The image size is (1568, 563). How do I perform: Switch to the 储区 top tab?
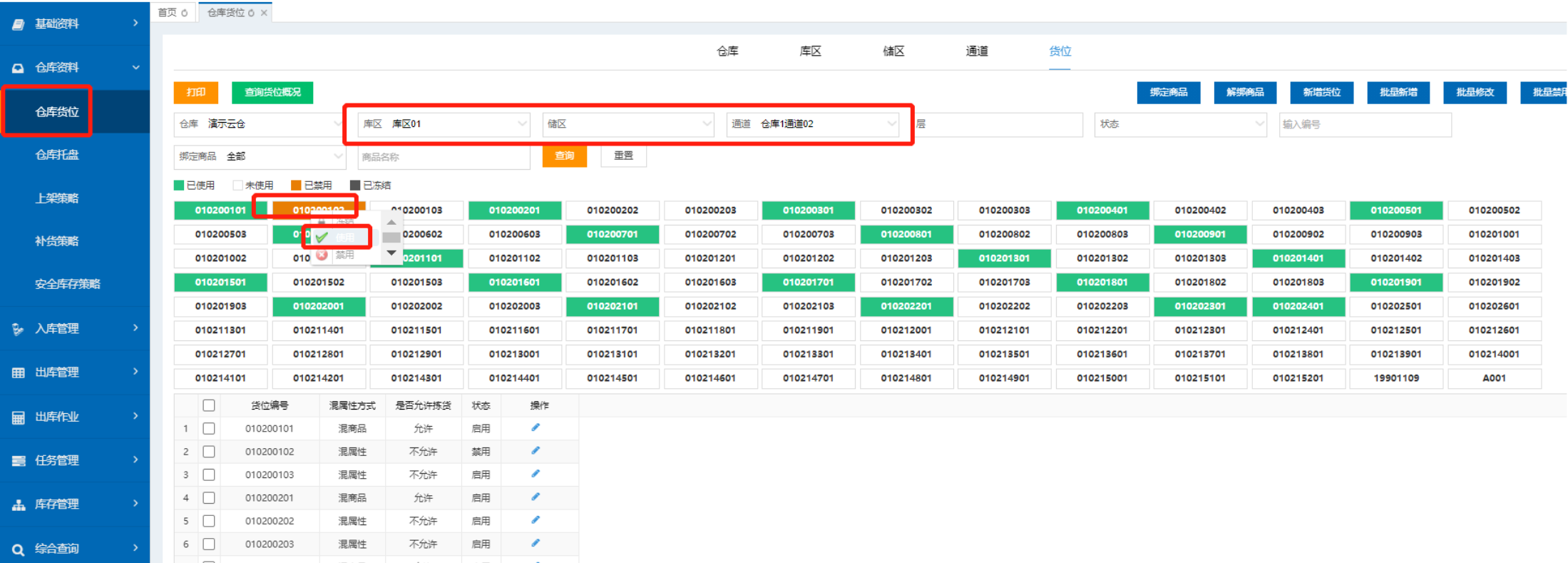(893, 51)
